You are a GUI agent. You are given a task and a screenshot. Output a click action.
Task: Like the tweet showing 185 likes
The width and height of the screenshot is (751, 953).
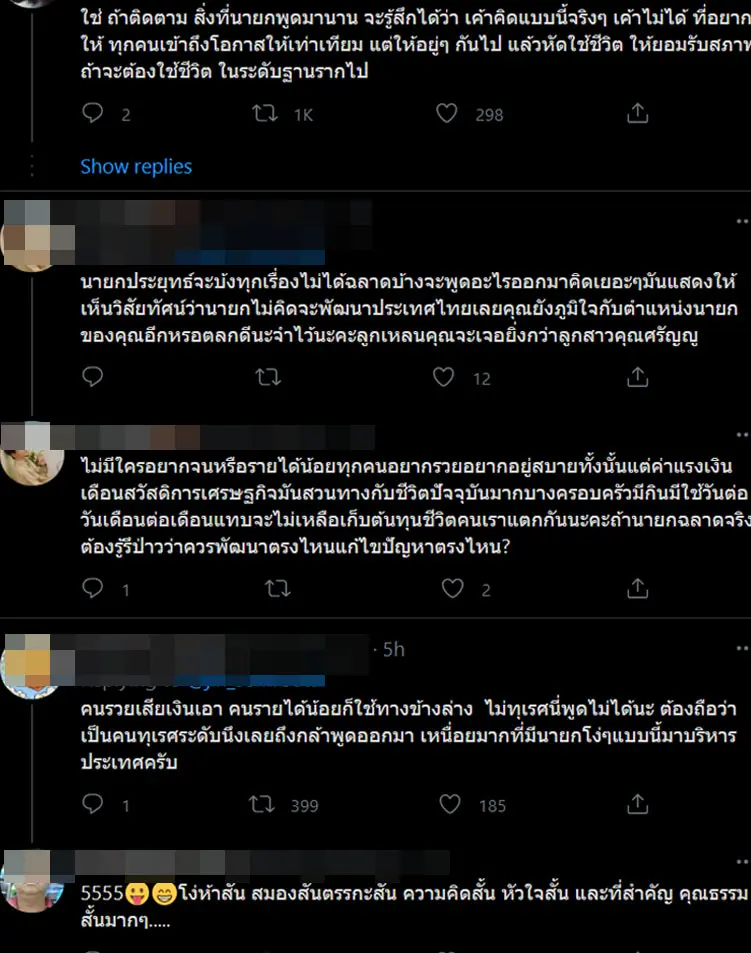pyautogui.click(x=451, y=805)
